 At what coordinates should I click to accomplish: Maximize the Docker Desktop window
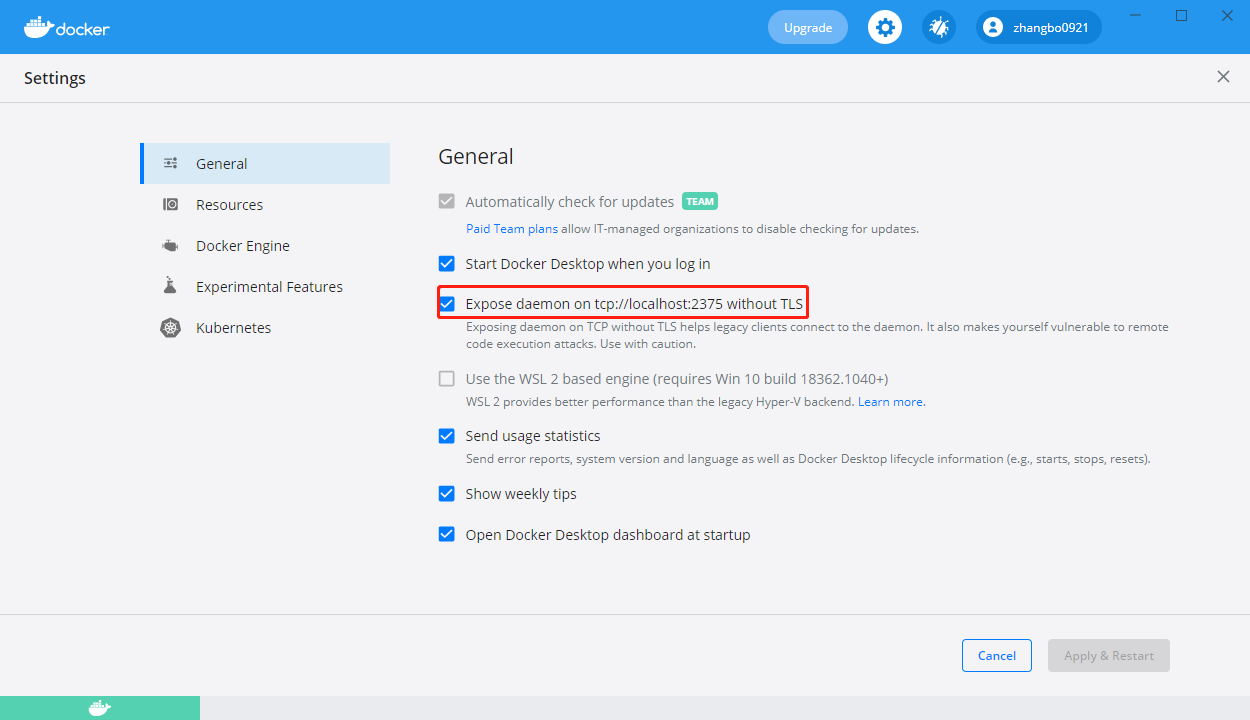pyautogui.click(x=1182, y=16)
